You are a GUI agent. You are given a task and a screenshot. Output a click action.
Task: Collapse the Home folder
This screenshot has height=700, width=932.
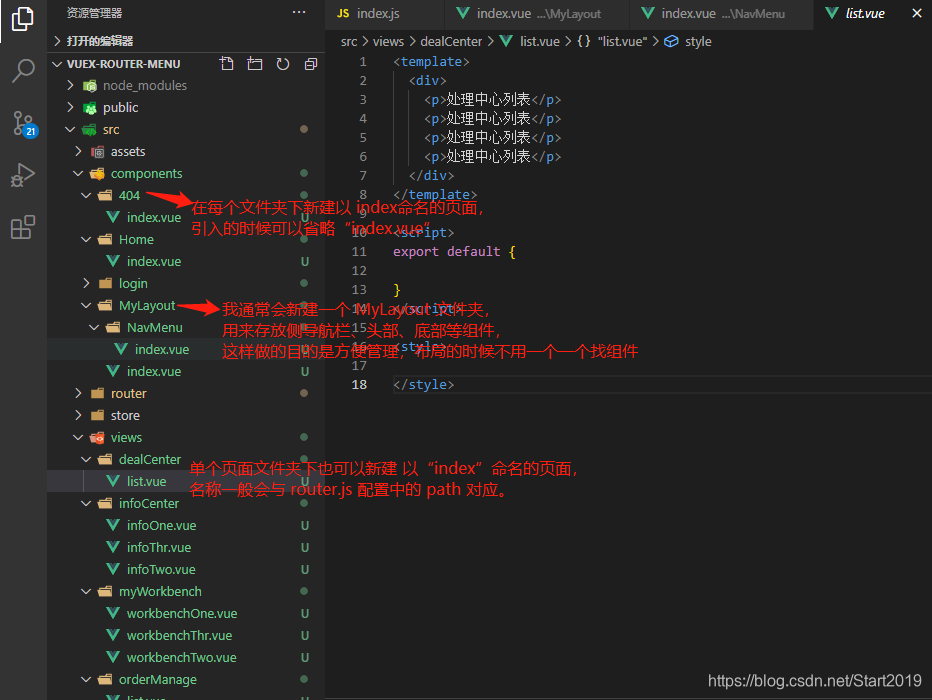click(x=186, y=239)
